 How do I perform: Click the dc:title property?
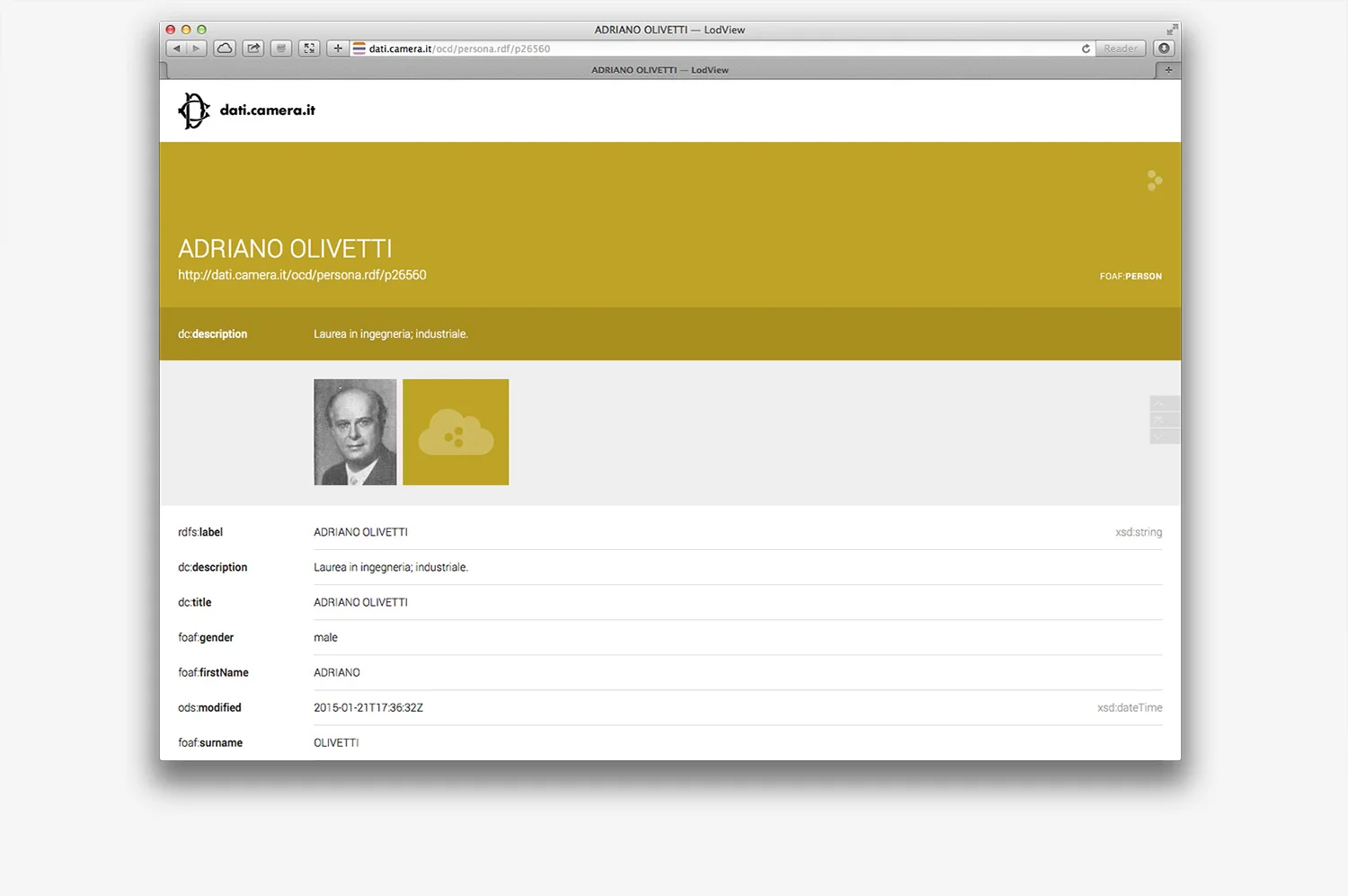195,602
